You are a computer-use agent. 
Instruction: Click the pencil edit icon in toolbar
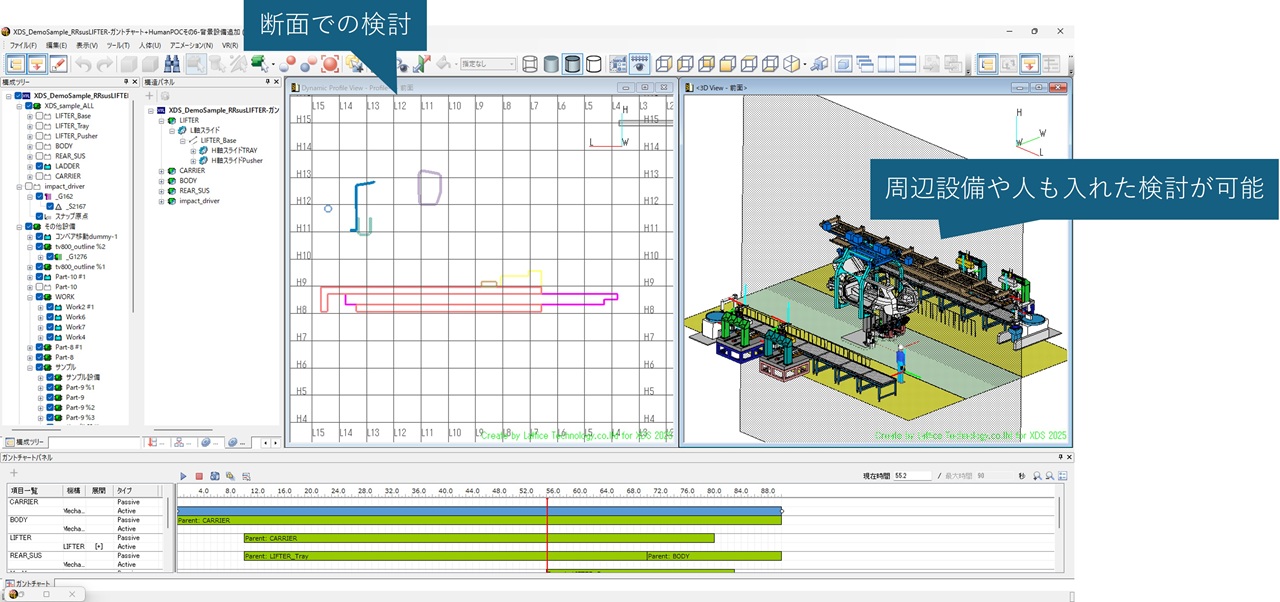tap(58, 64)
